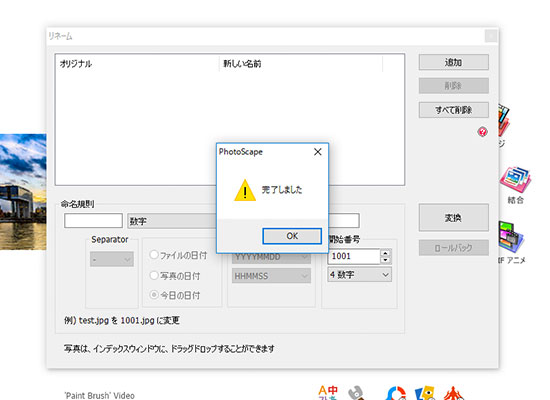Close the リネーム rename window
Screen dimensions: 550x400
pyautogui.click(x=491, y=36)
